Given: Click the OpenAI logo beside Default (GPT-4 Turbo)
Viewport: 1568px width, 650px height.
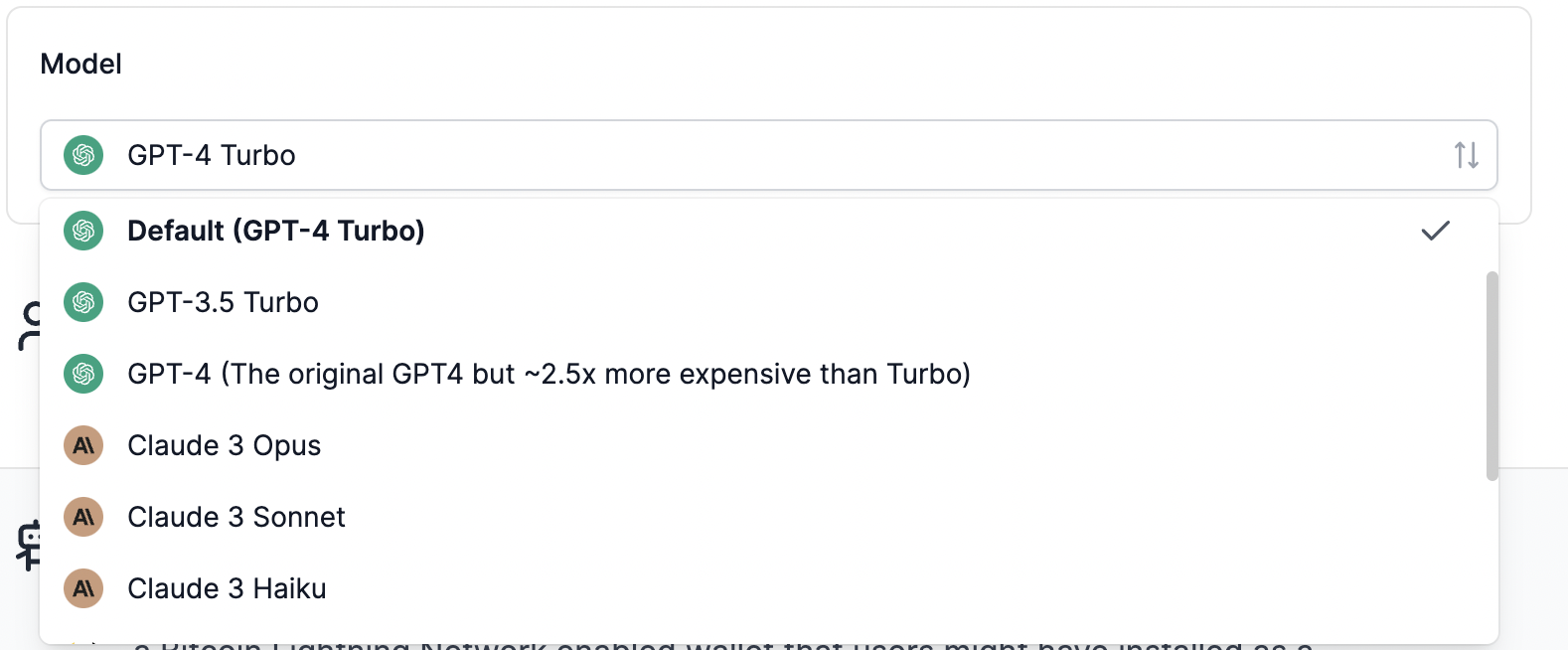Looking at the screenshot, I should click(83, 231).
